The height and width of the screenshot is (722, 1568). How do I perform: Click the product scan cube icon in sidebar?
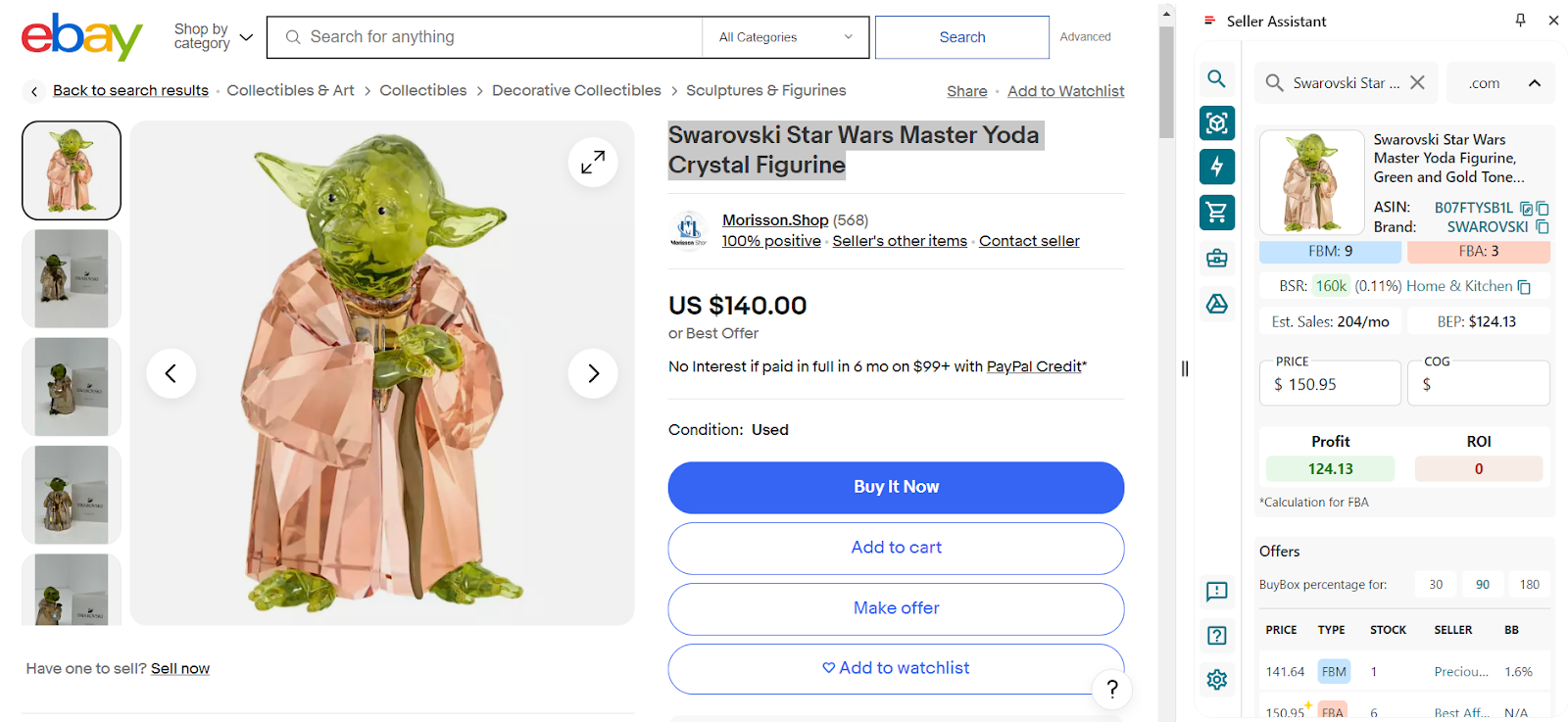1217,122
